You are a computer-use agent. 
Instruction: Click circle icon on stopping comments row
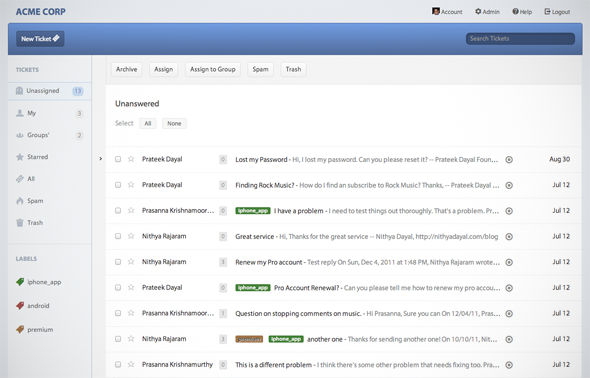(509, 313)
